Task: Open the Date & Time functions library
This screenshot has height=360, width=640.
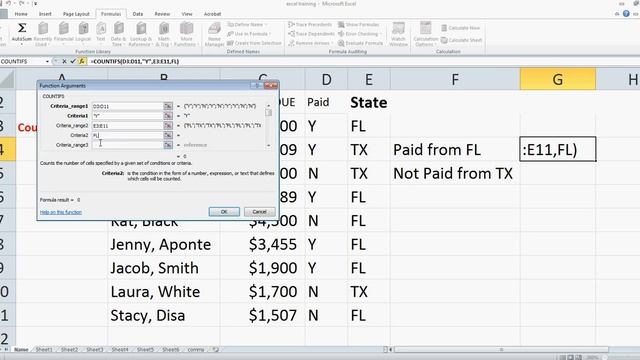Action: (x=118, y=34)
